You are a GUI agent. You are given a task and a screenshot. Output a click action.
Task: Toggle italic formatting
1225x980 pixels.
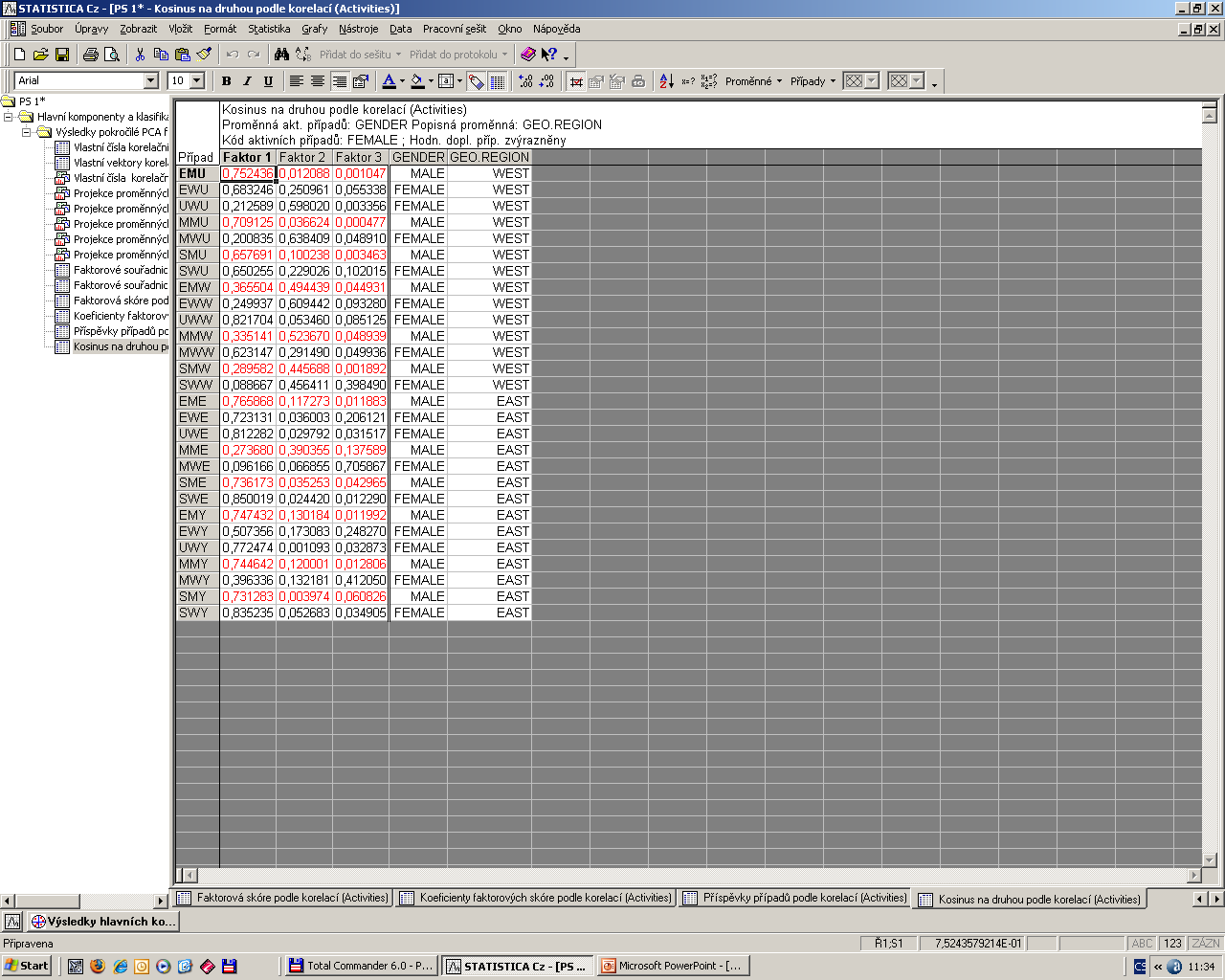(248, 81)
